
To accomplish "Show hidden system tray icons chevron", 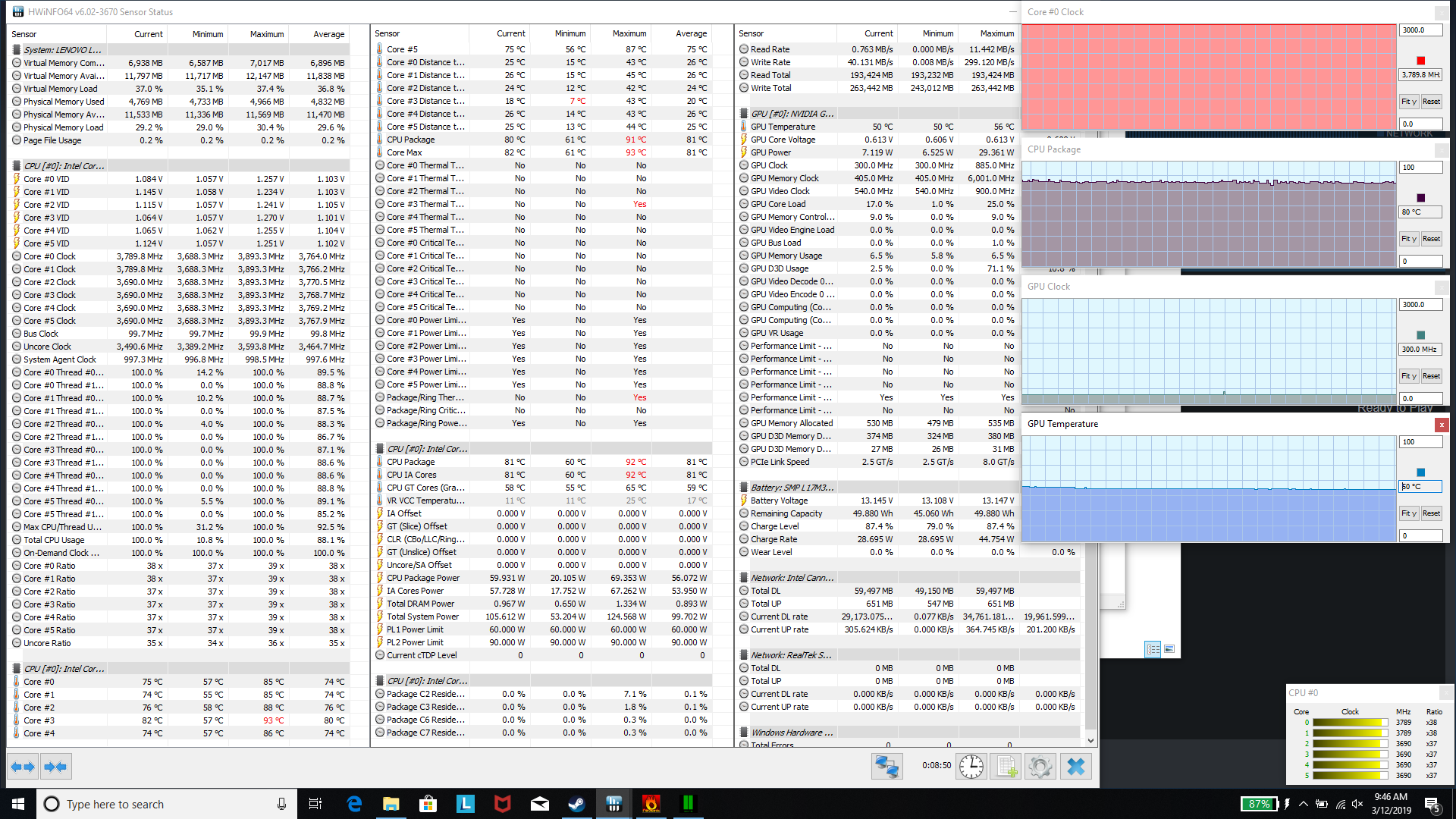I will click(x=1303, y=804).
